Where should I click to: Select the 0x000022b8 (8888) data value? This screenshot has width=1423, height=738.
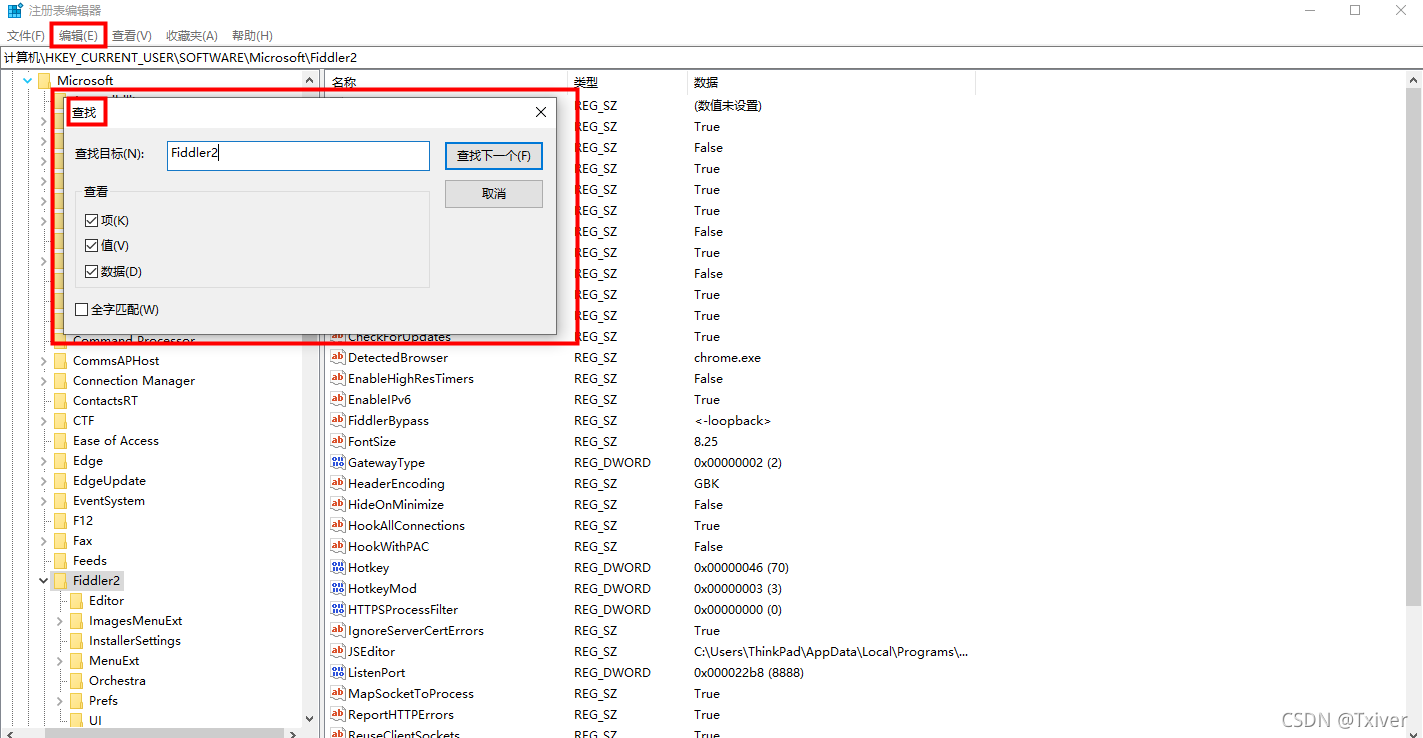[x=749, y=672]
